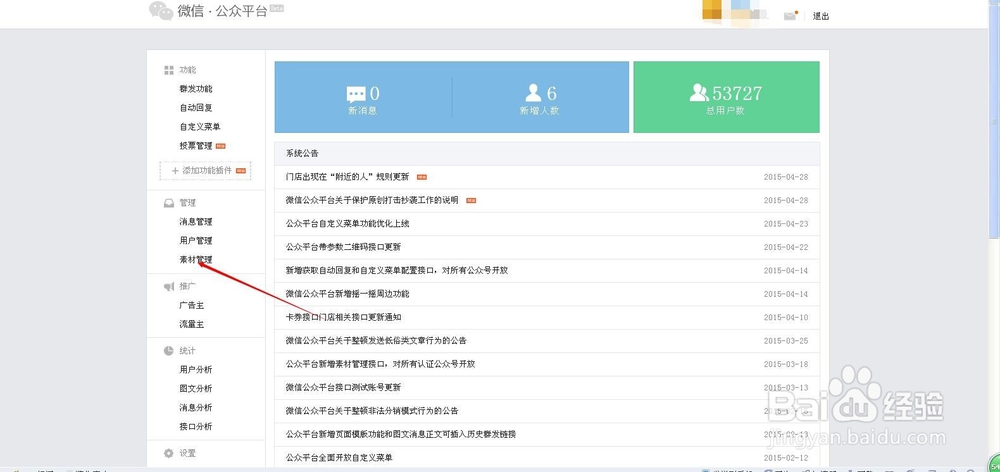Click the 管理 inbox icon
The width and height of the screenshot is (1000, 472).
(169, 203)
